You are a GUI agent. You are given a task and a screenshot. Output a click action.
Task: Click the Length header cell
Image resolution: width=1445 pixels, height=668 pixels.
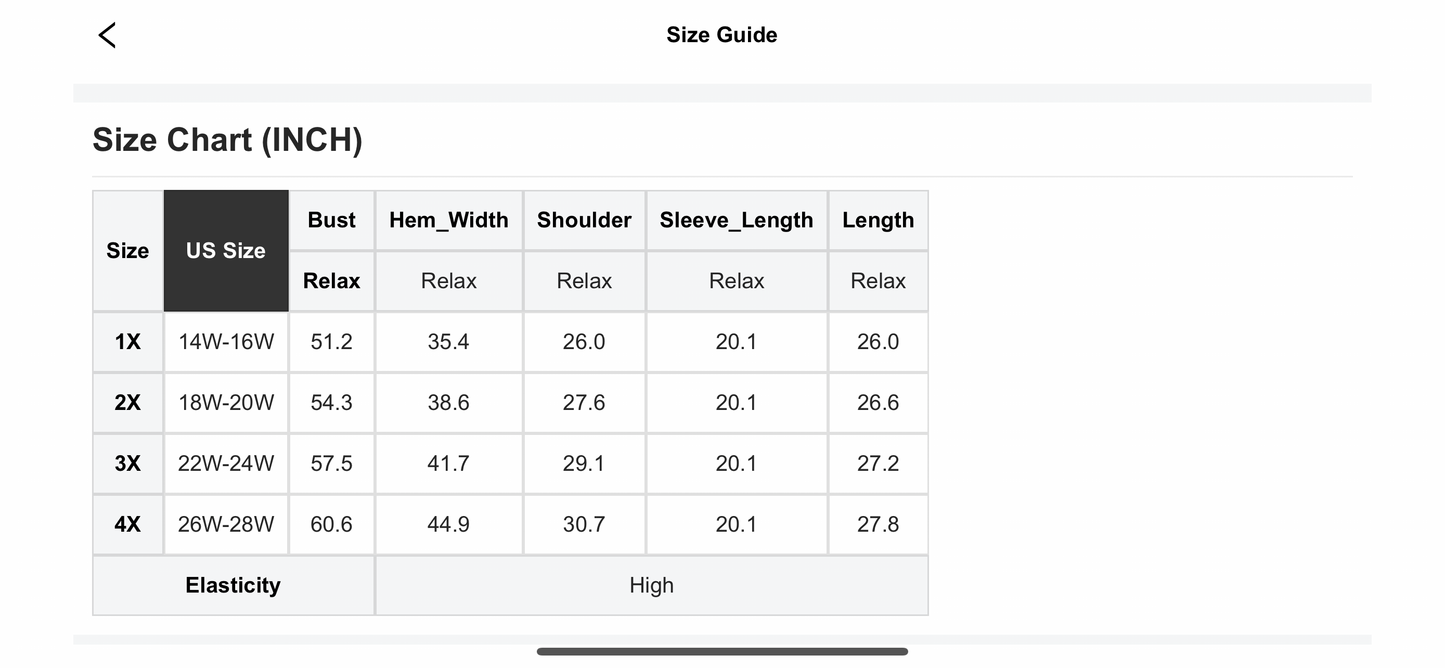tap(878, 220)
